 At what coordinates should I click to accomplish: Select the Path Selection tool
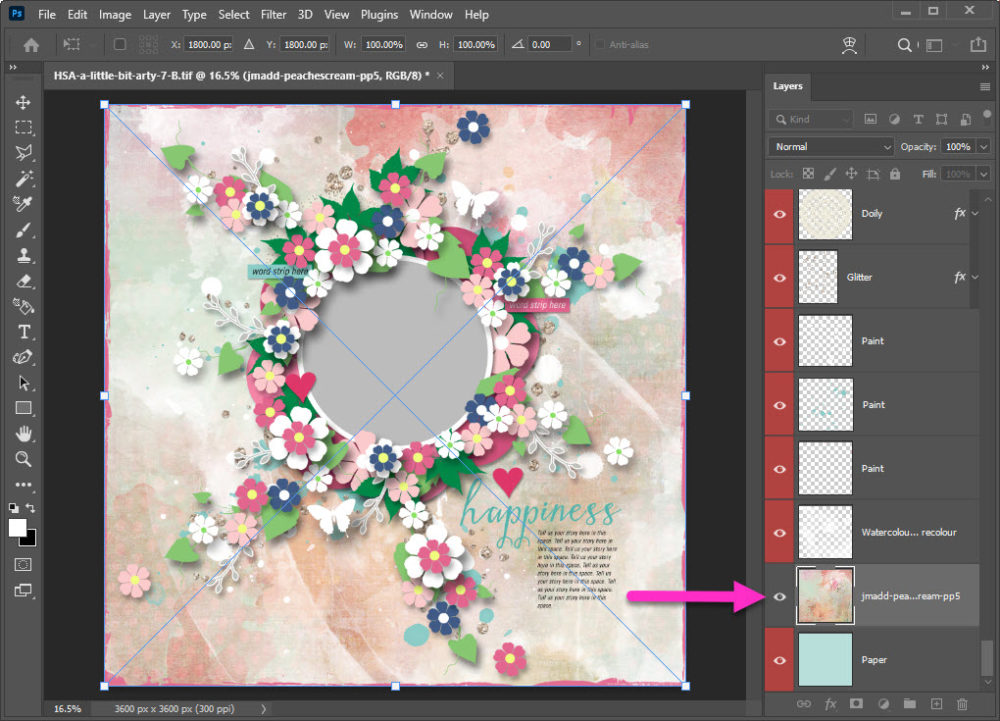tap(24, 383)
